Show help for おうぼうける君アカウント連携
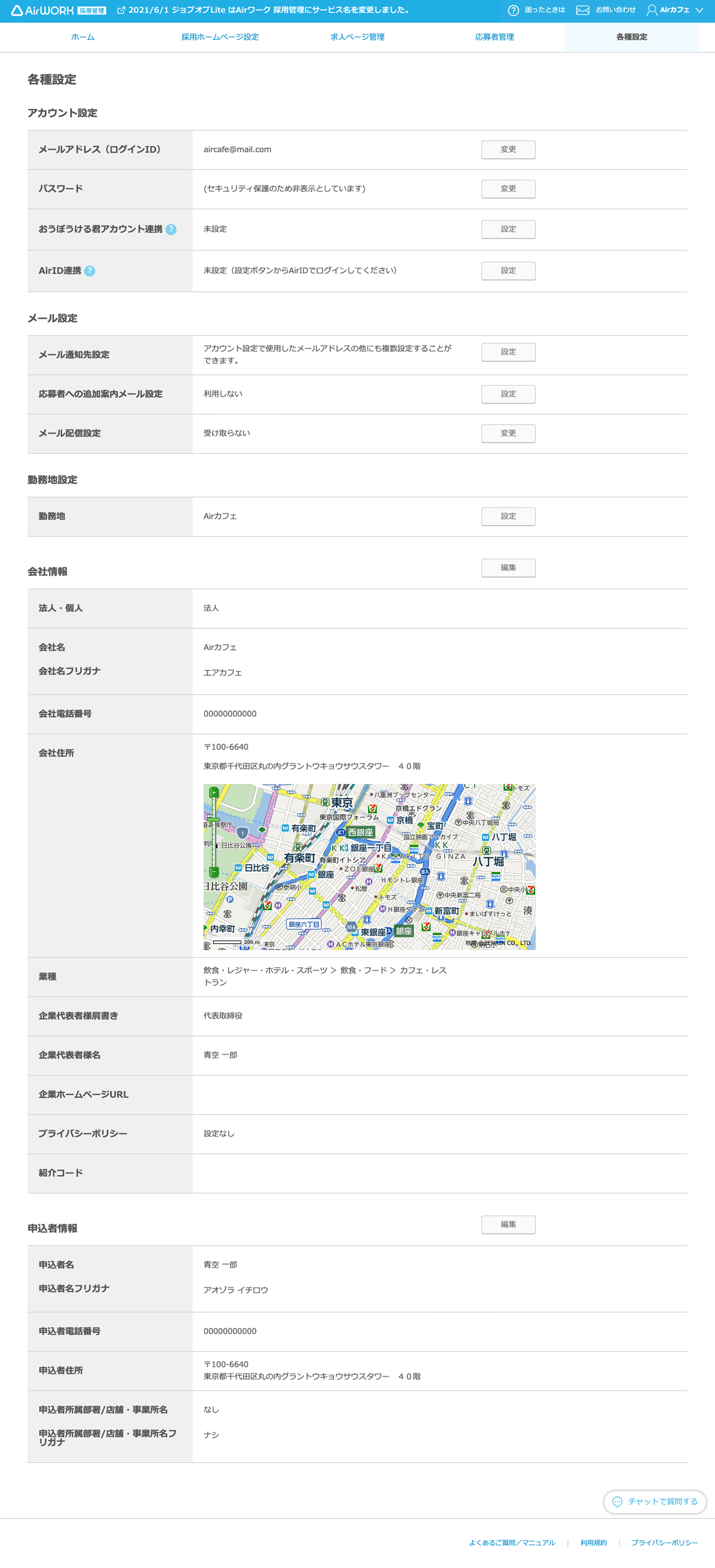Screen dimensions: 715x1568 click(x=171, y=230)
